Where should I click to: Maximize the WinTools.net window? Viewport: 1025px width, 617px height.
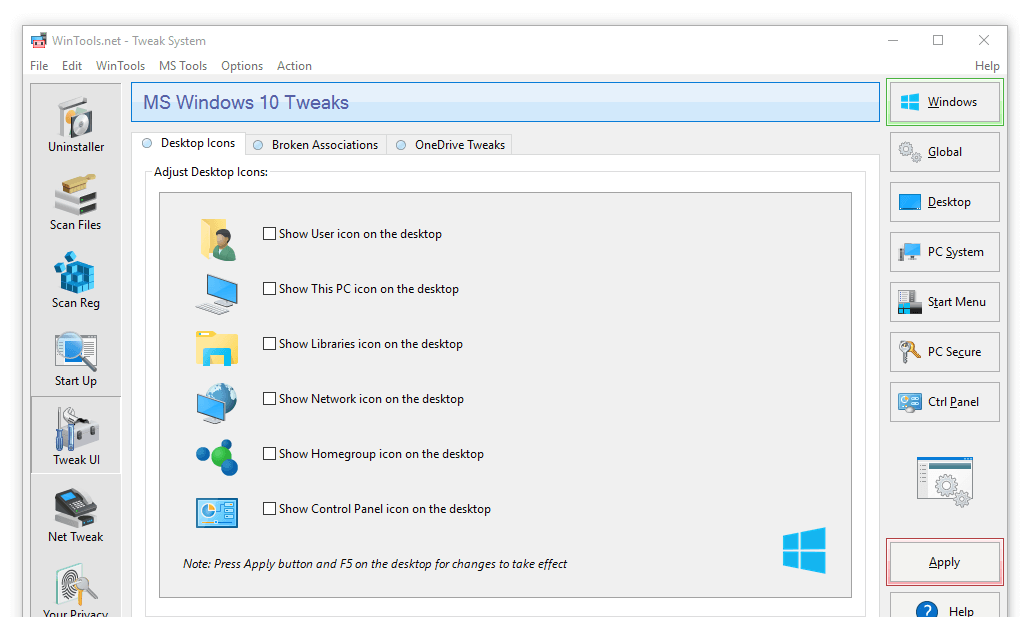(938, 41)
